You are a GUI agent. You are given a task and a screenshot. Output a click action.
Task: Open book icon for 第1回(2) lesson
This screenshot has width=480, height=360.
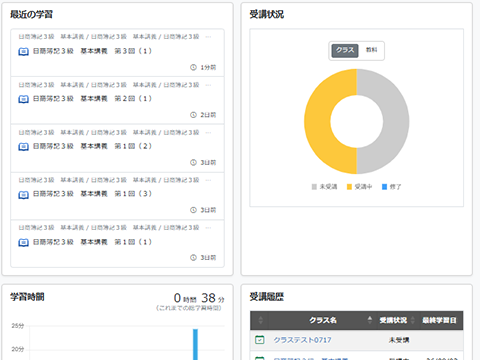click(x=23, y=147)
